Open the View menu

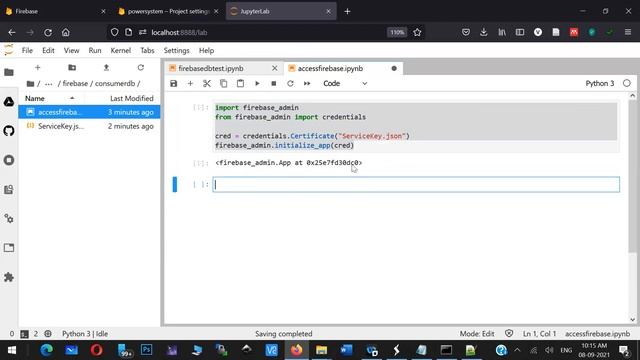pos(71,51)
